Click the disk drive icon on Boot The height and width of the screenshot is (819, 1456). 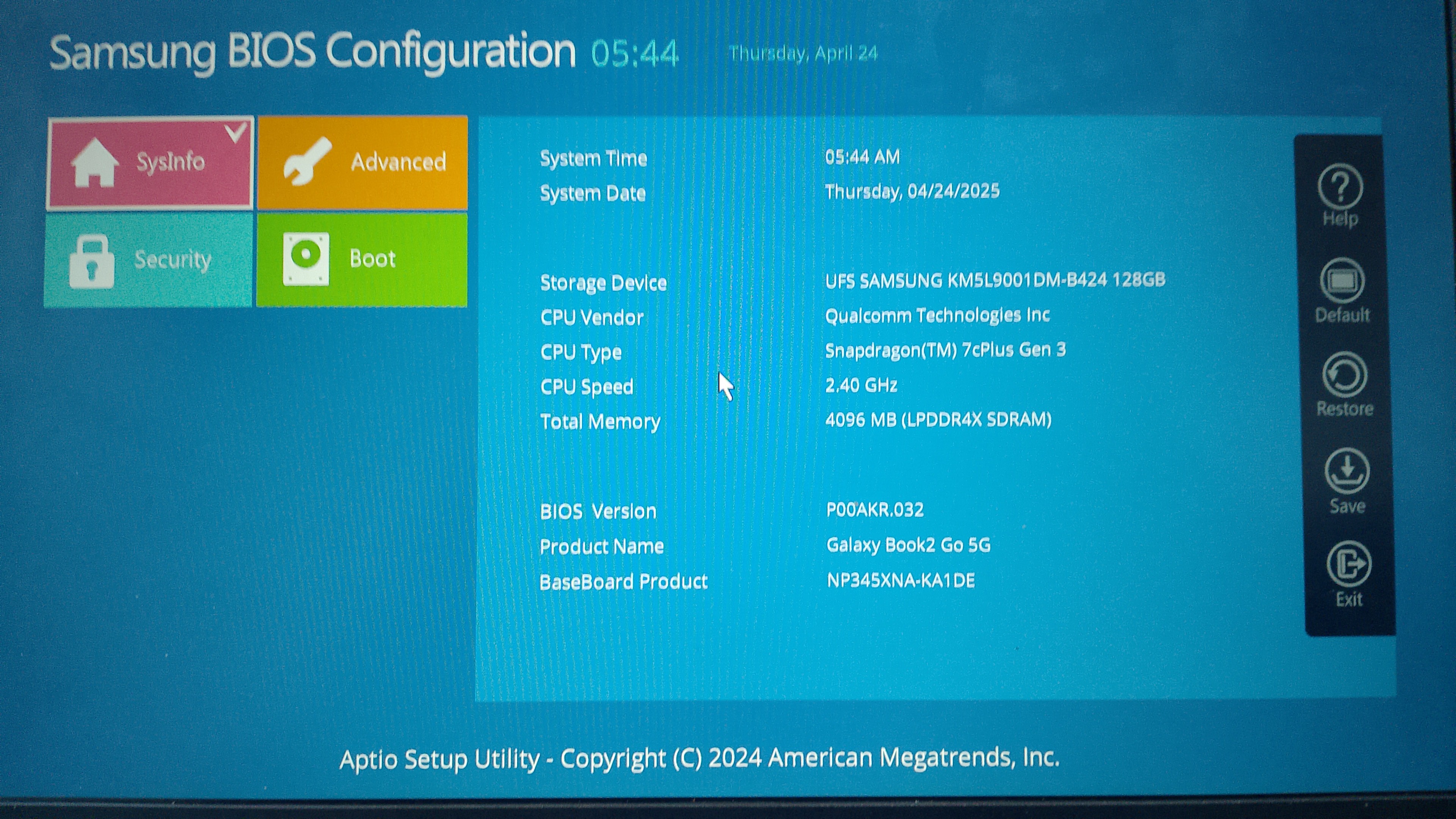coord(306,259)
